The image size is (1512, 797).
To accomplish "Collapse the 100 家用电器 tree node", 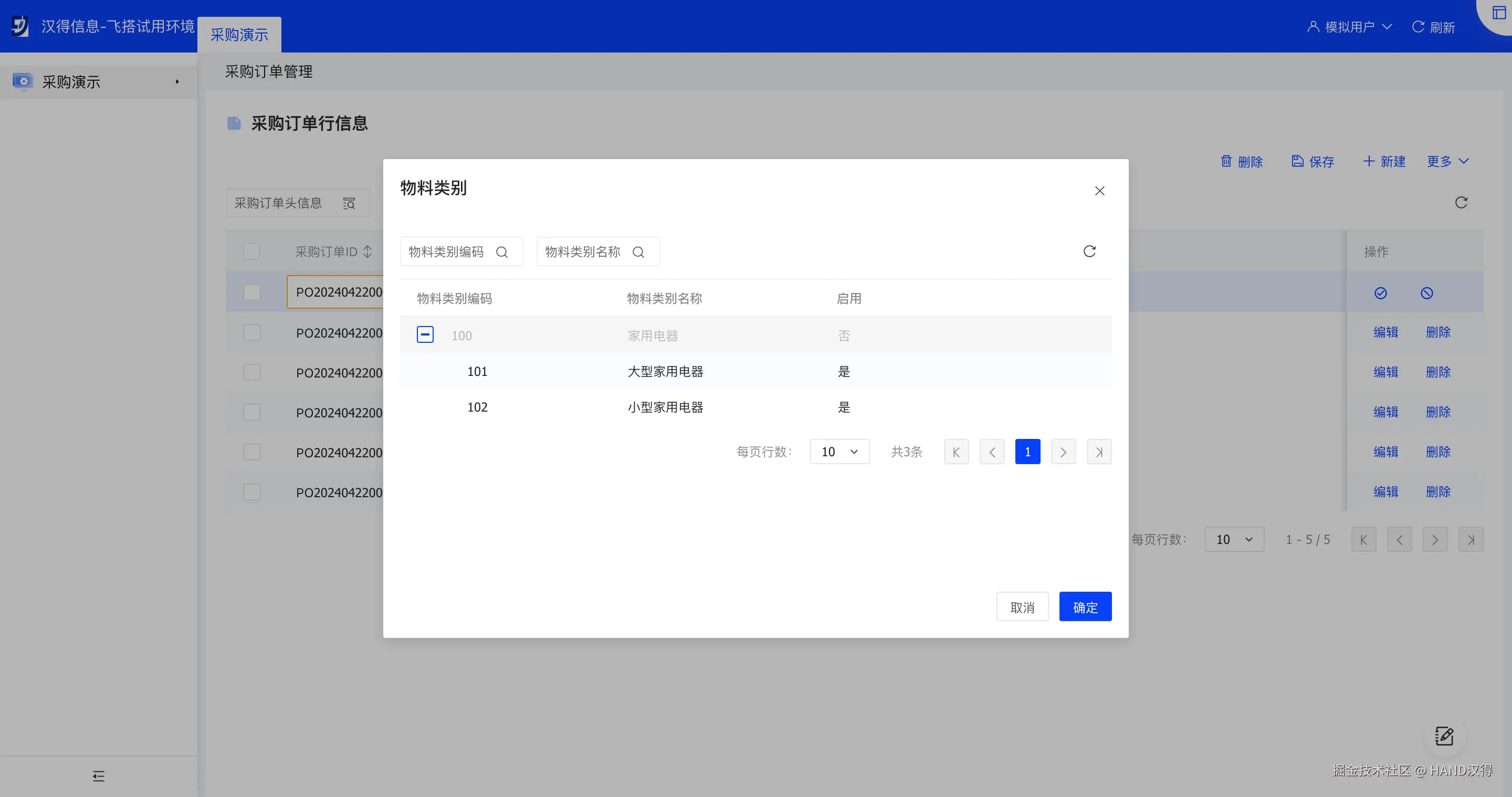I will coord(425,334).
